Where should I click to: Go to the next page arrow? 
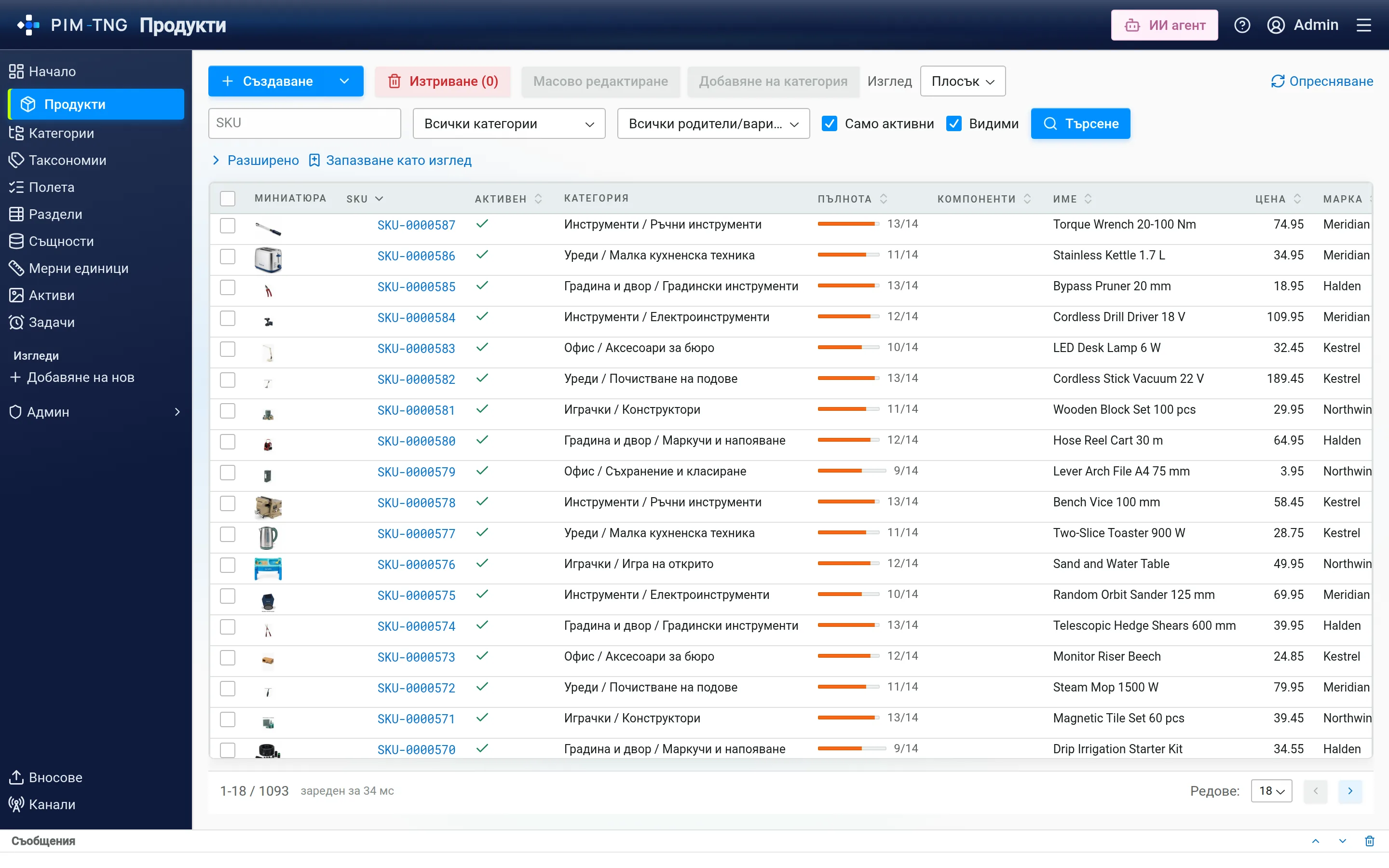(x=1350, y=791)
